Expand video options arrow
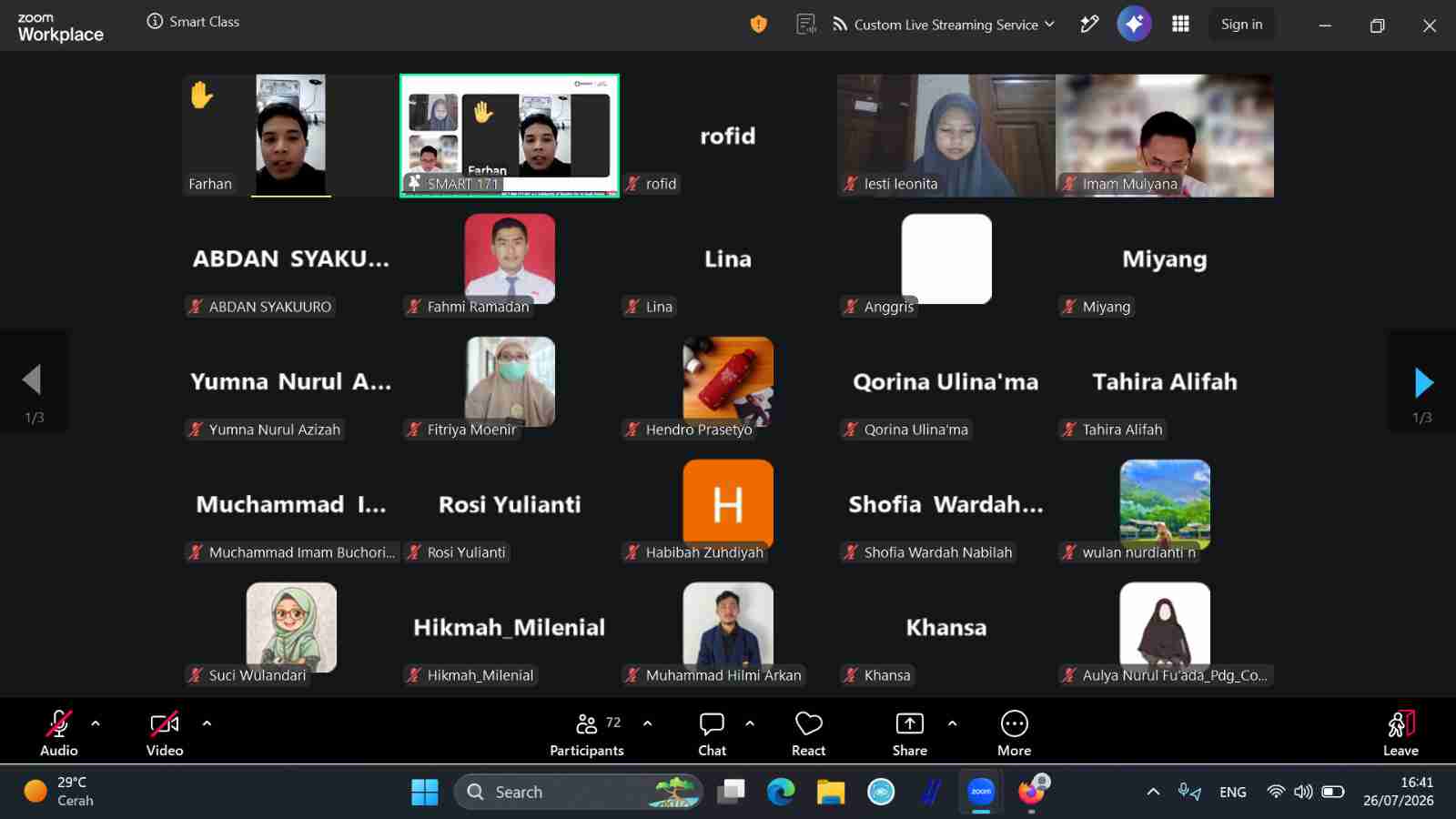The image size is (1456, 819). click(x=207, y=723)
